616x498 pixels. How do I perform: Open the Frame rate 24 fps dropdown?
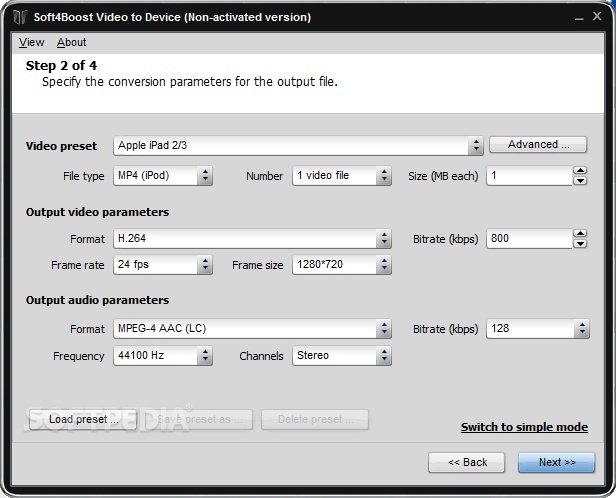[163, 265]
